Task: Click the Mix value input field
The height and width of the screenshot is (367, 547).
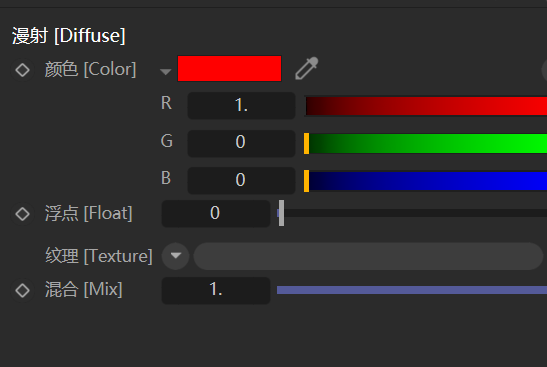Action: point(216,290)
